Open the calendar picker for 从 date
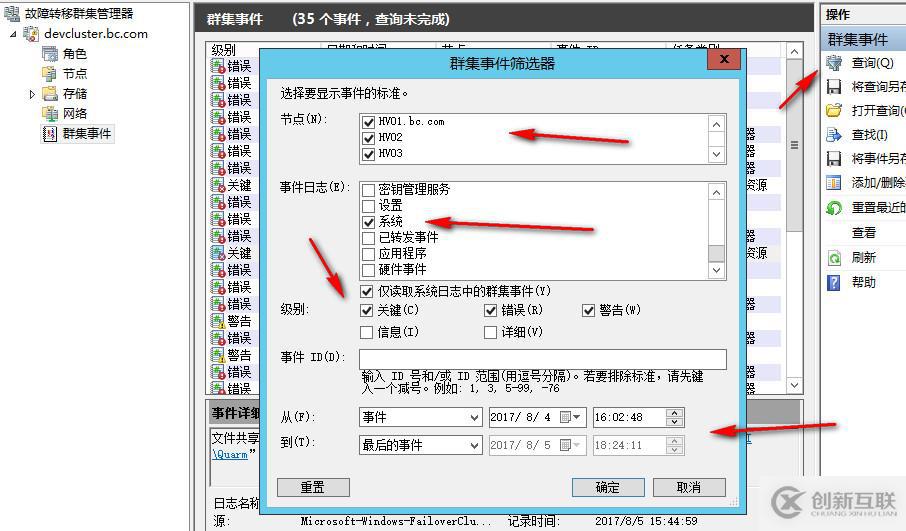This screenshot has height=531, width=906. point(571,417)
